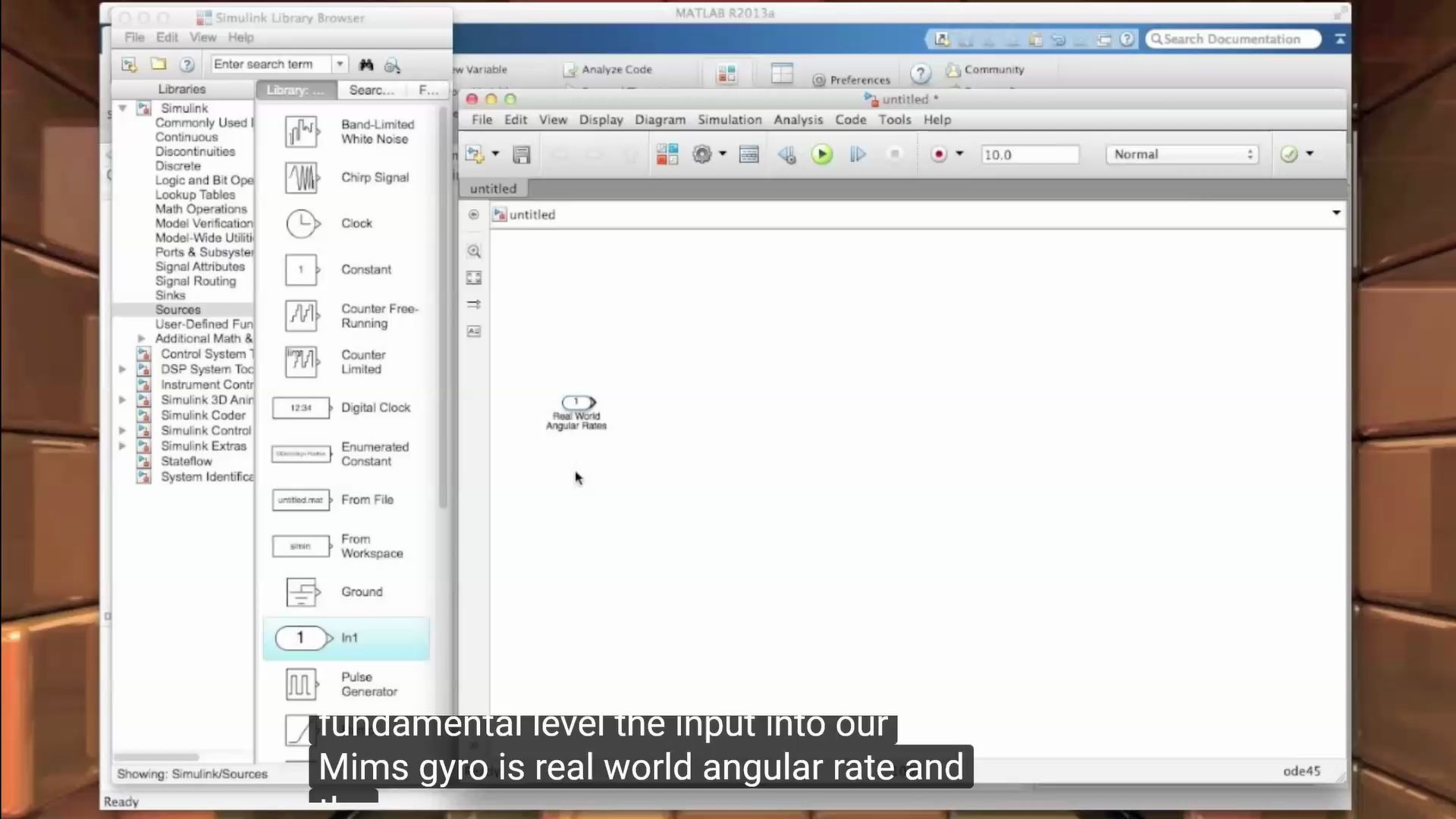Click Community in MATLAB toolstrip

click(986, 70)
